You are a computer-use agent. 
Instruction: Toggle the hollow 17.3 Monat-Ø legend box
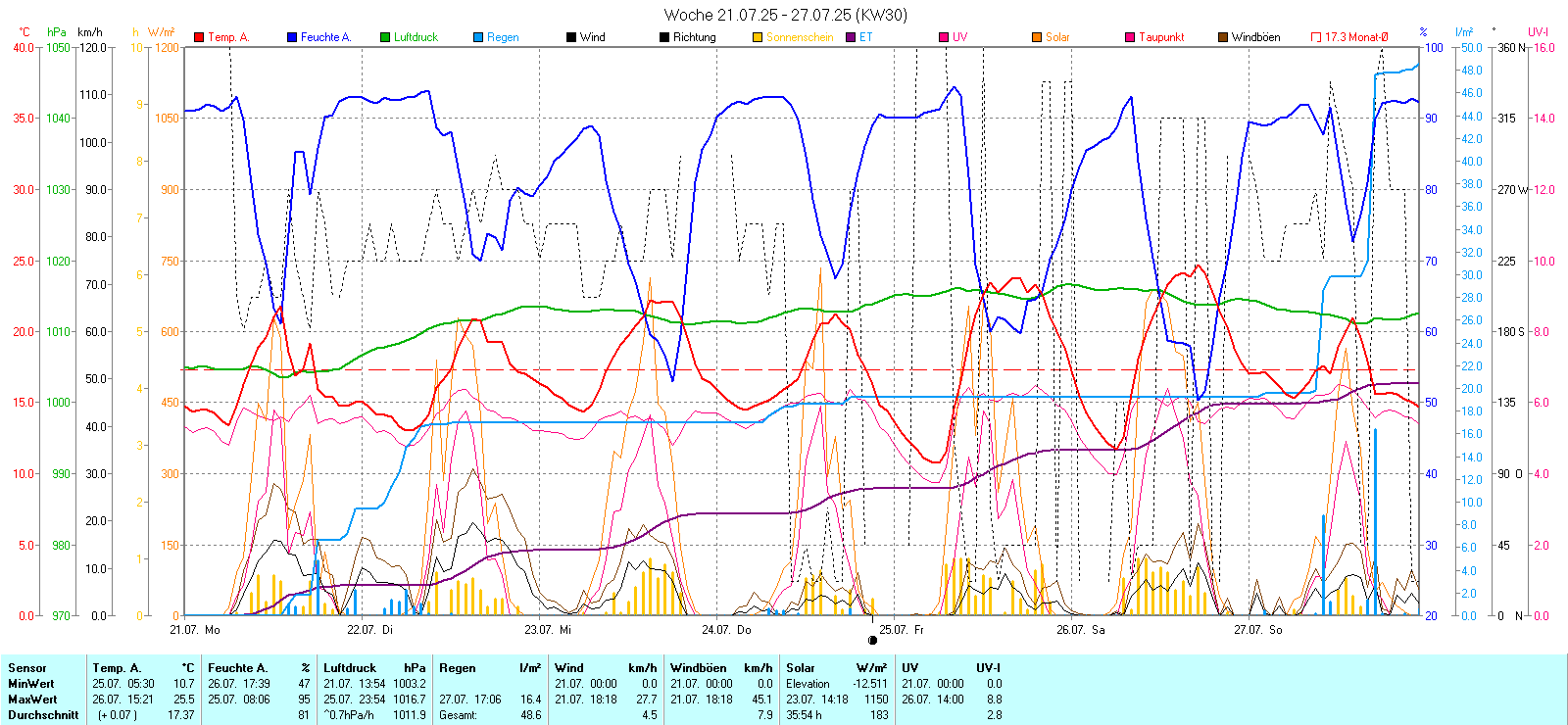point(1316,37)
